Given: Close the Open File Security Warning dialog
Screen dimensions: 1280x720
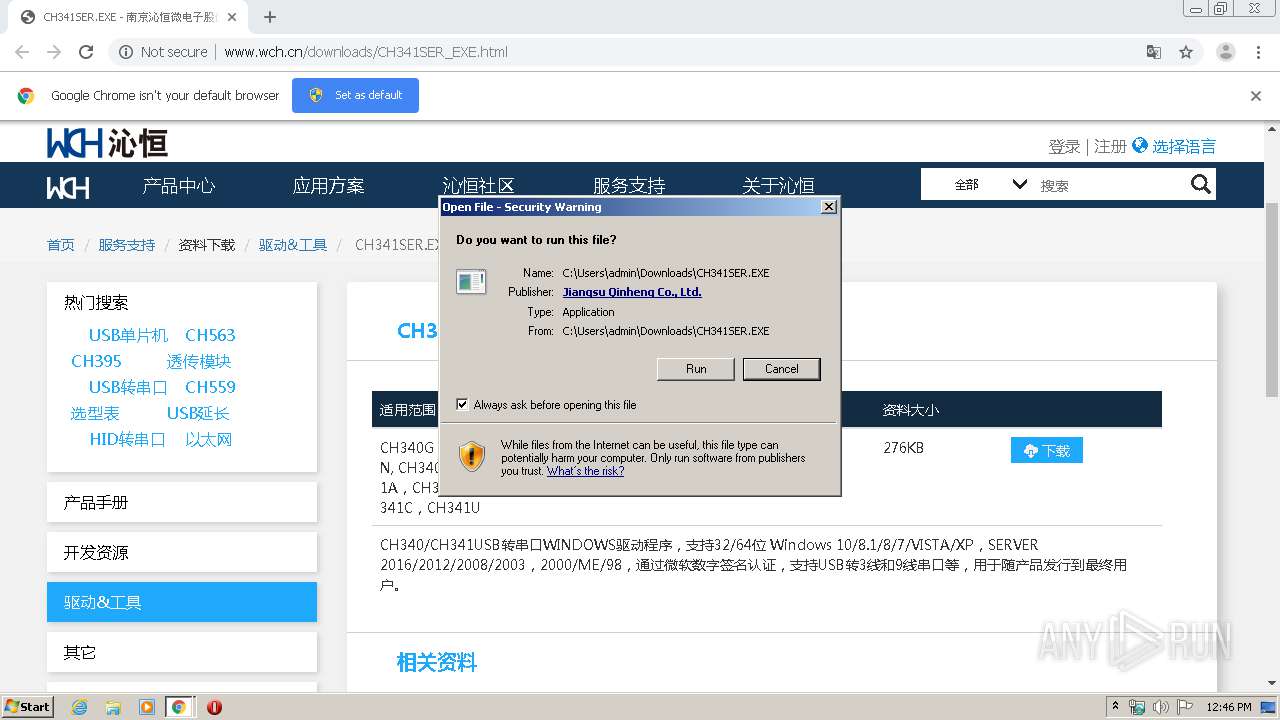Looking at the screenshot, I should 828,207.
